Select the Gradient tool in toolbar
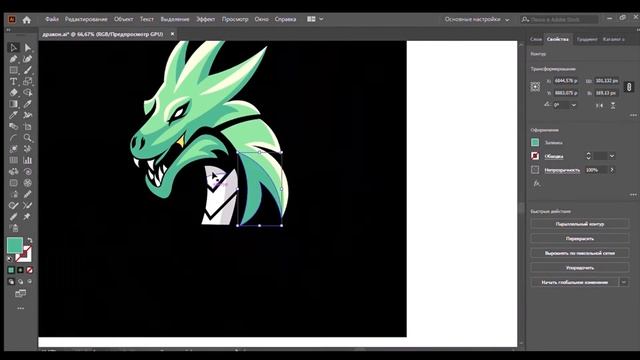This screenshot has height=360, width=640. (x=13, y=104)
